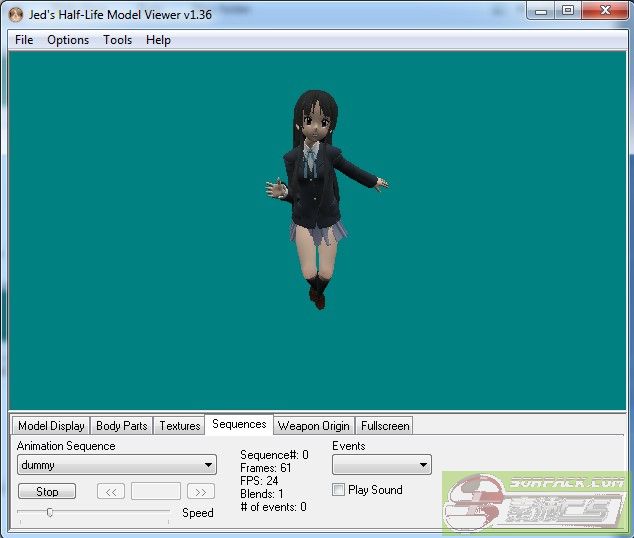Click the animation Speed slider handle
Image resolution: width=634 pixels, height=538 pixels.
[49, 512]
